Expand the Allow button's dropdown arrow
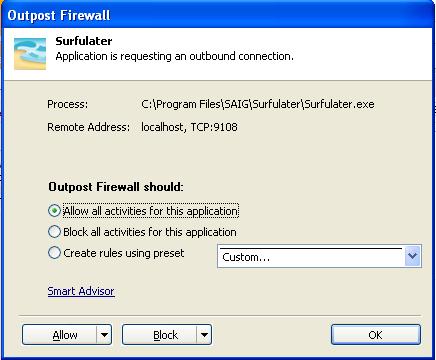The width and height of the screenshot is (436, 360). [x=104, y=335]
